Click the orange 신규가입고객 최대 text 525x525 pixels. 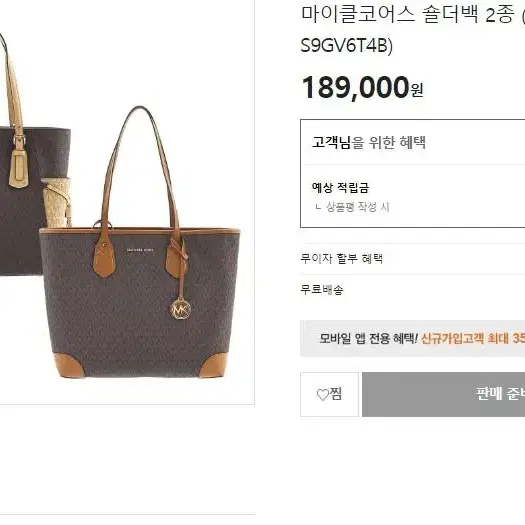(465, 339)
